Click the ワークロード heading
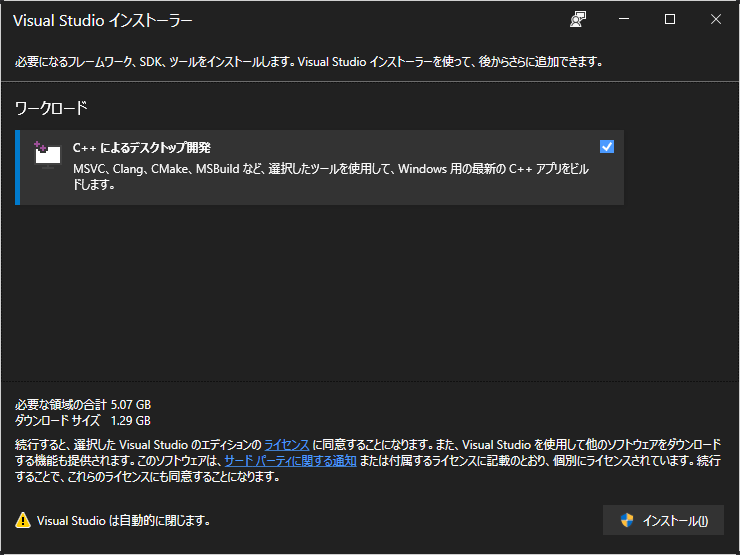 click(51, 108)
